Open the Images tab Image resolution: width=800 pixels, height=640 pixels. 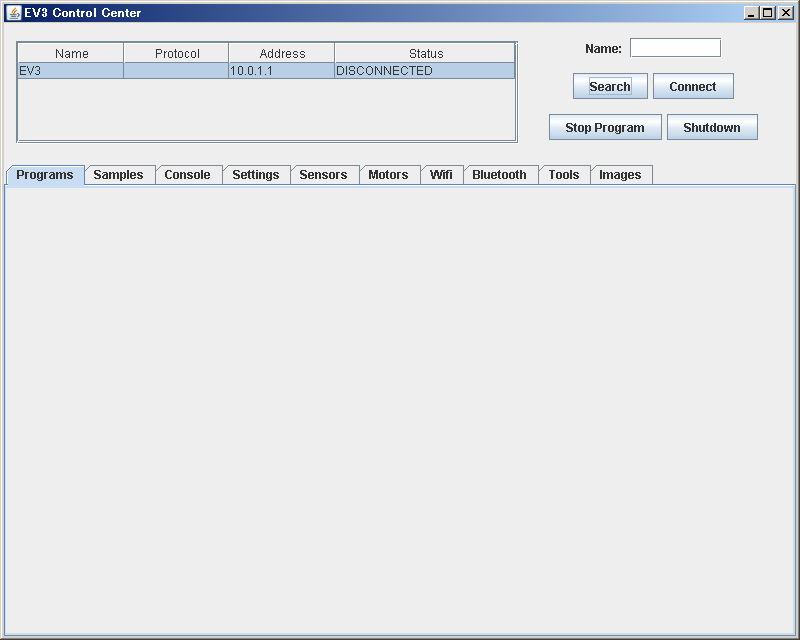tap(621, 175)
